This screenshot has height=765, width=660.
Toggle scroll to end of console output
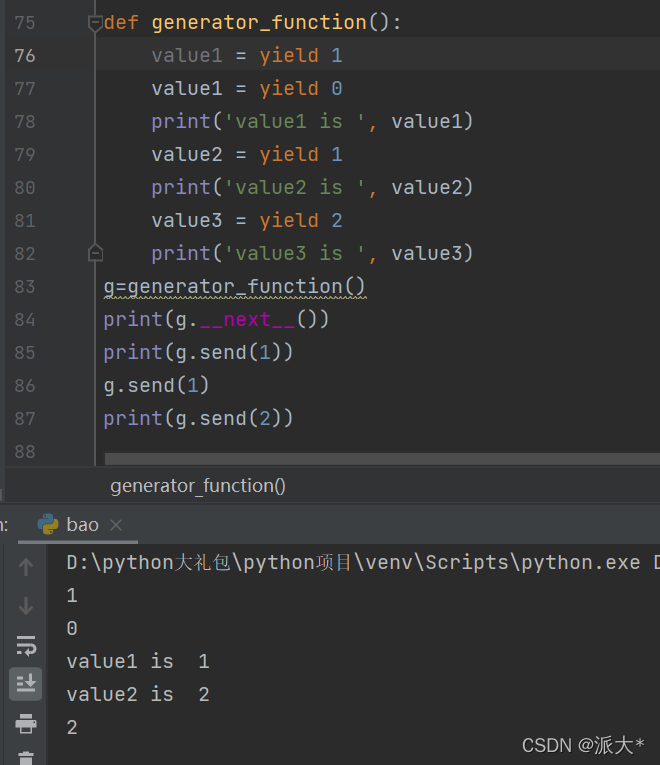click(x=26, y=684)
